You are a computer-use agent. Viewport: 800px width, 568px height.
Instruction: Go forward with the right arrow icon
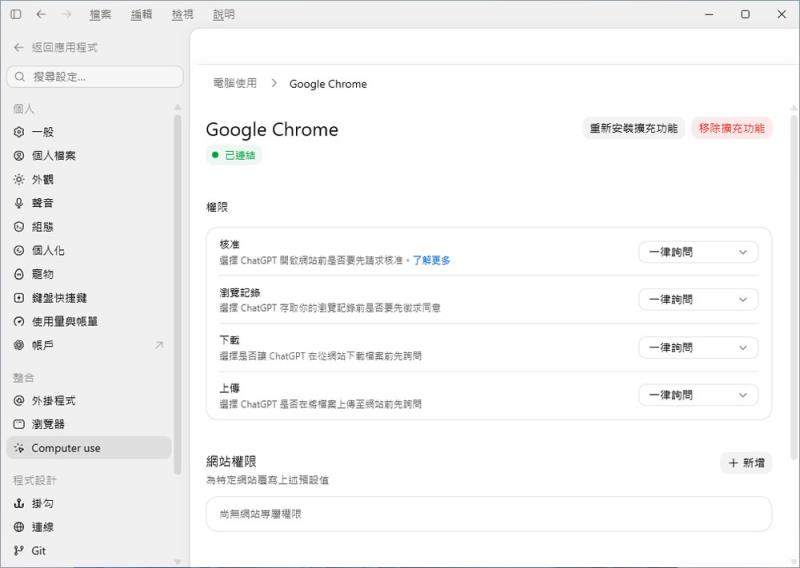pyautogui.click(x=66, y=14)
